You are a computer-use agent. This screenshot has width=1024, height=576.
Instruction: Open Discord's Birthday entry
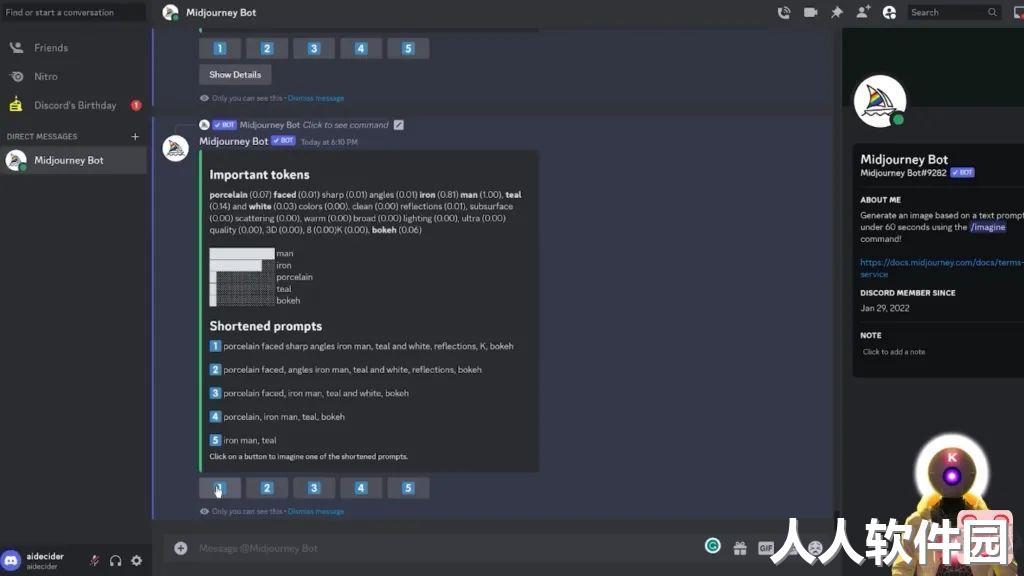73,105
